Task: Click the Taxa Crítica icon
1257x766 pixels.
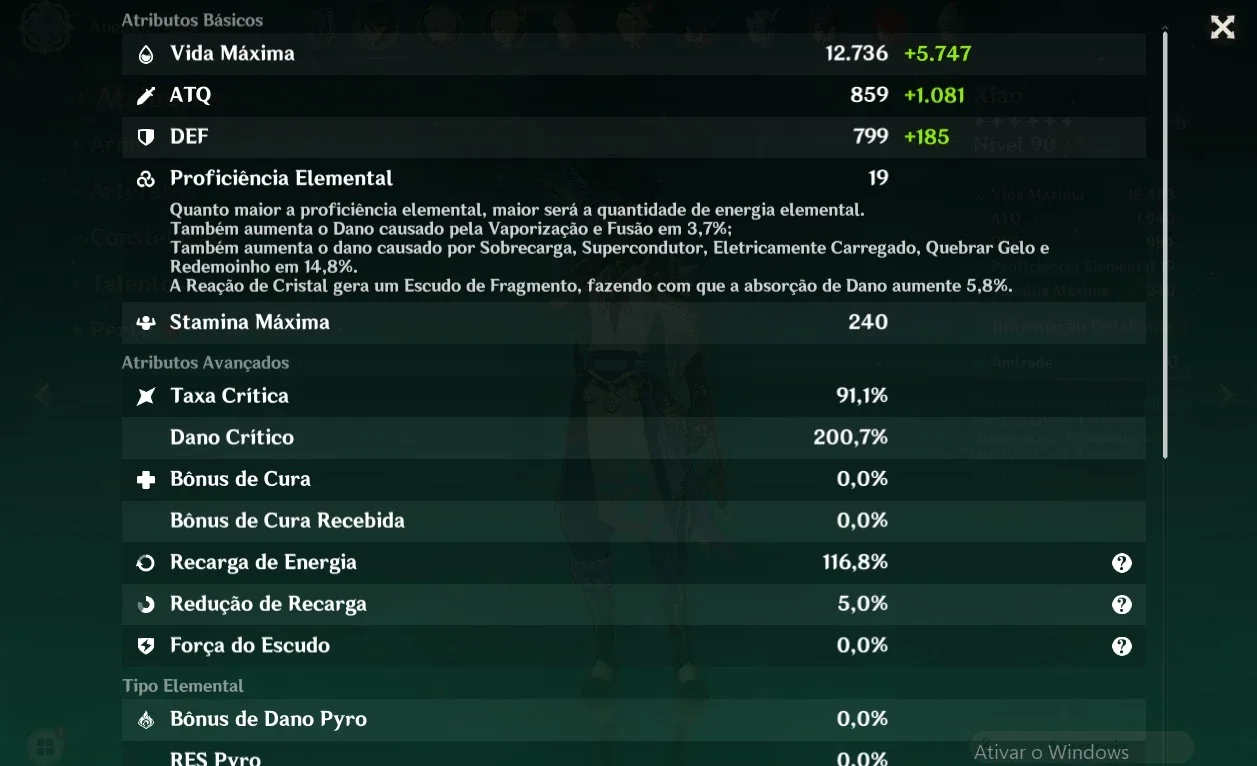Action: click(146, 396)
